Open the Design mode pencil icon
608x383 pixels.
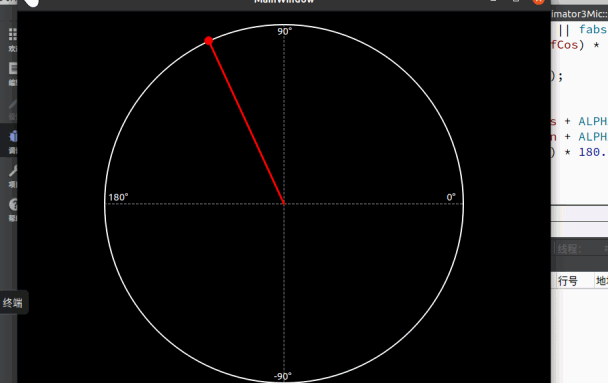[x=13, y=104]
